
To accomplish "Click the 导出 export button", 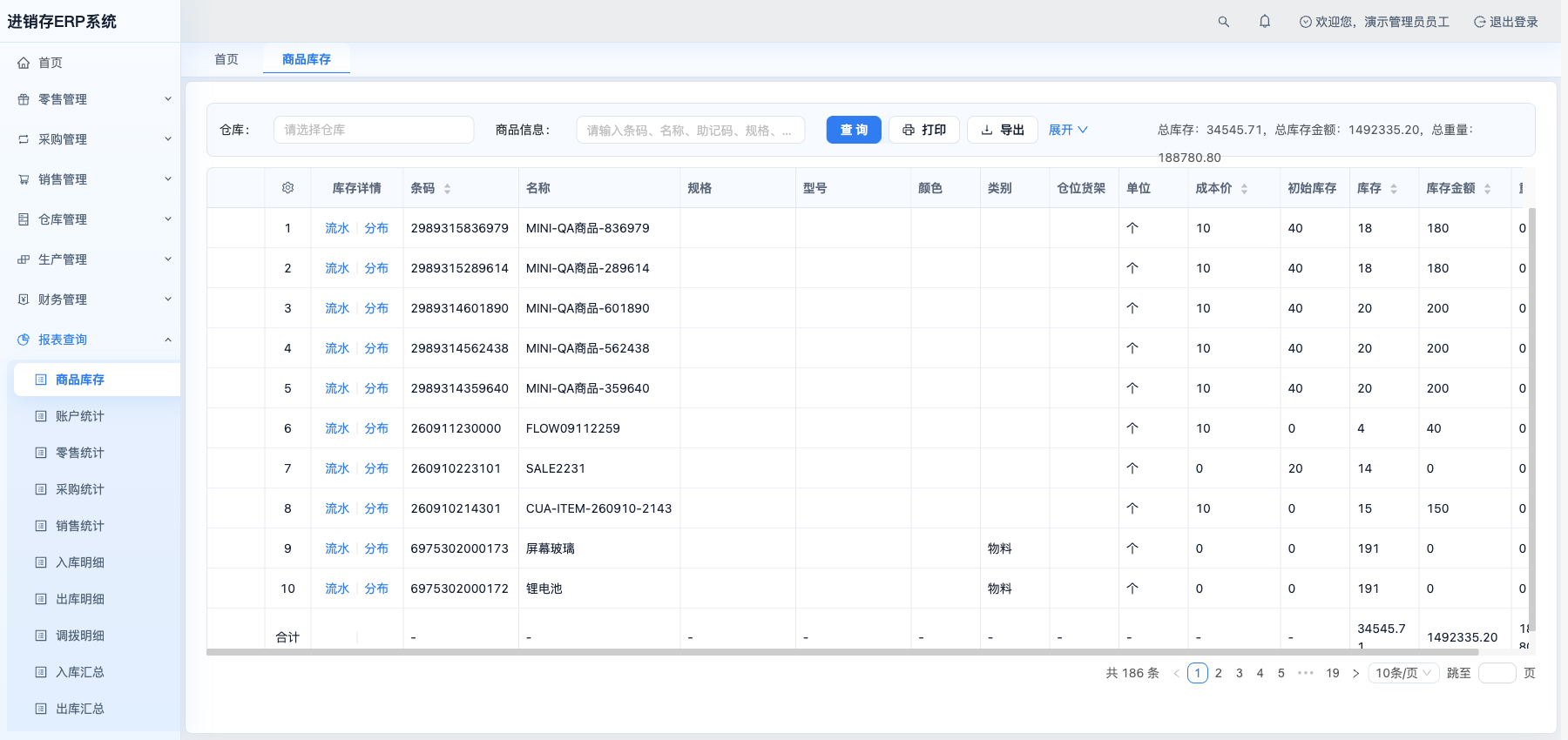I will click(1003, 130).
